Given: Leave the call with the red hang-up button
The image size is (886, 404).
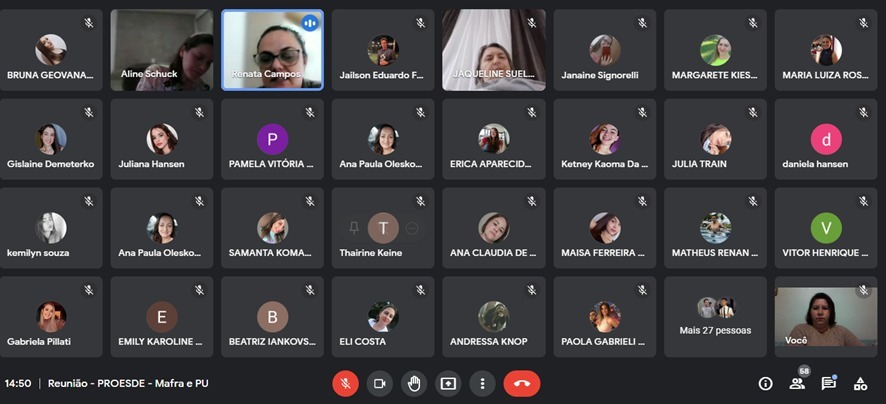Looking at the screenshot, I should (x=522, y=384).
